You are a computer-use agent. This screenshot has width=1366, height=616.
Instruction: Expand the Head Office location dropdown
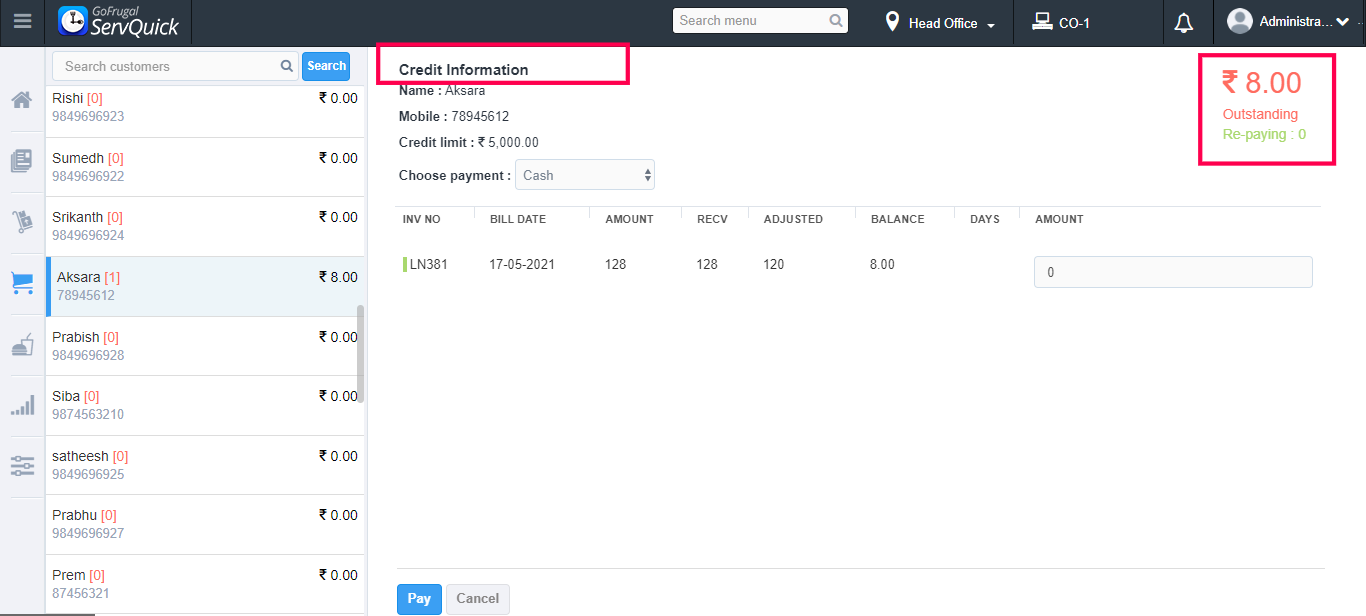(x=940, y=23)
